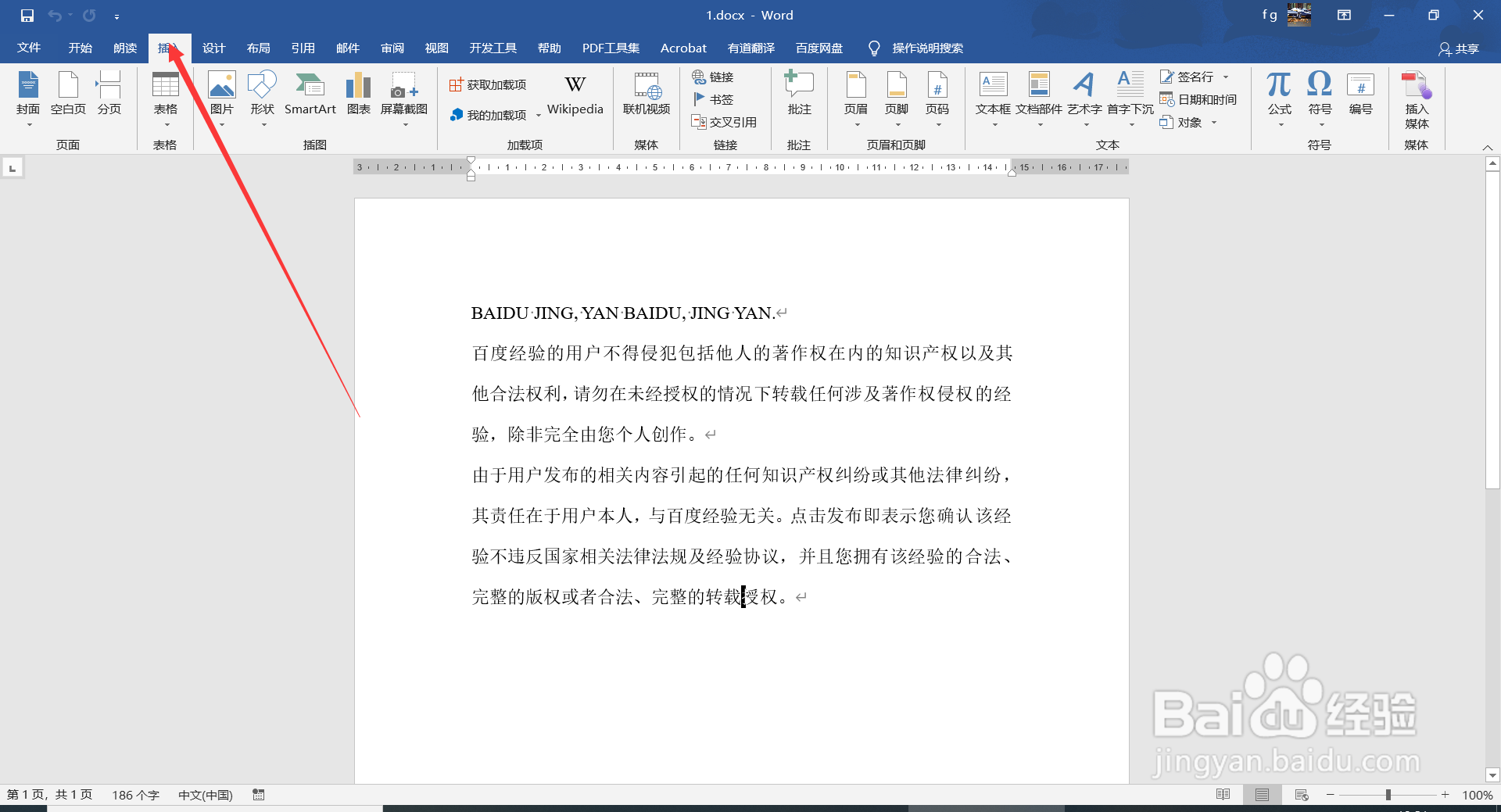This screenshot has height=812, width=1501.
Task: Click the tab stop selector
Action: coord(13,168)
